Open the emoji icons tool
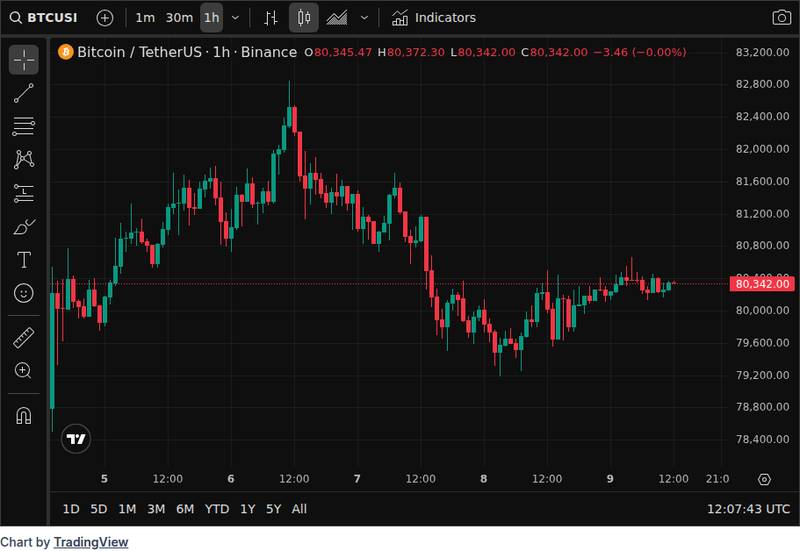The height and width of the screenshot is (551, 800). point(23,293)
